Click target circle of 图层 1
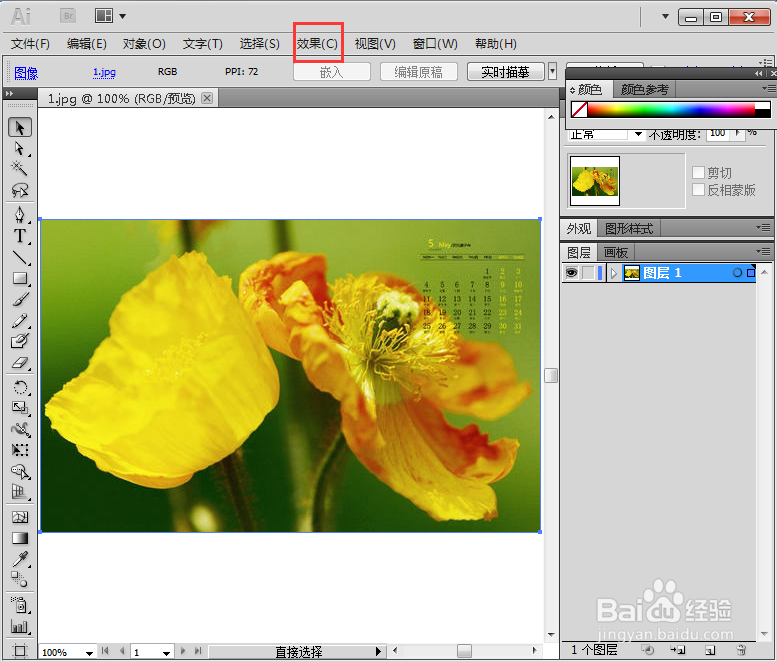This screenshot has width=777, height=662. (737, 273)
